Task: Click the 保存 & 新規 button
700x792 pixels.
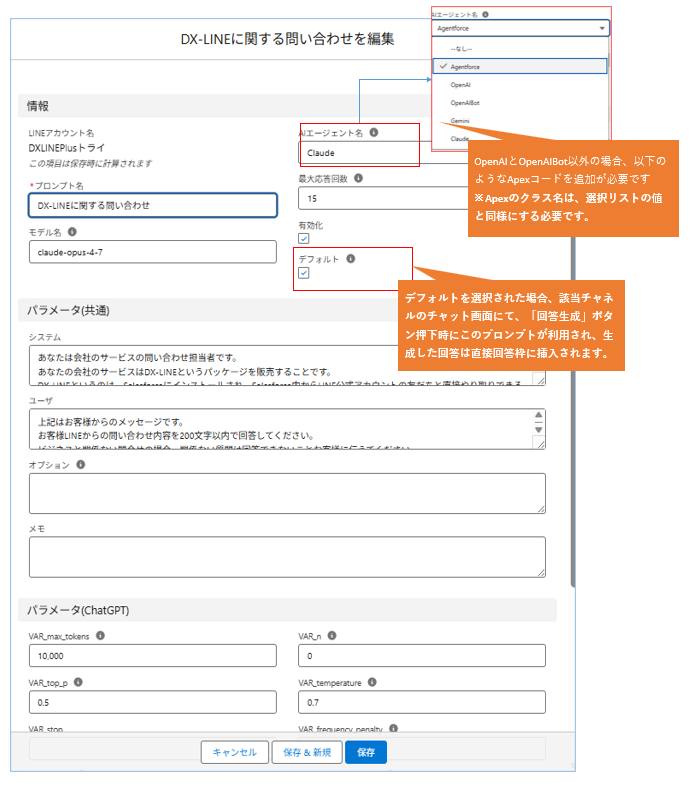Action: pyautogui.click(x=307, y=753)
